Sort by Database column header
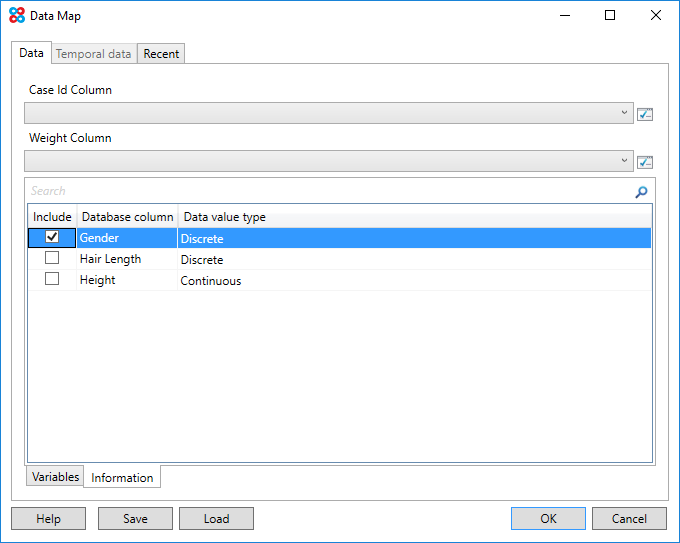 [127, 217]
